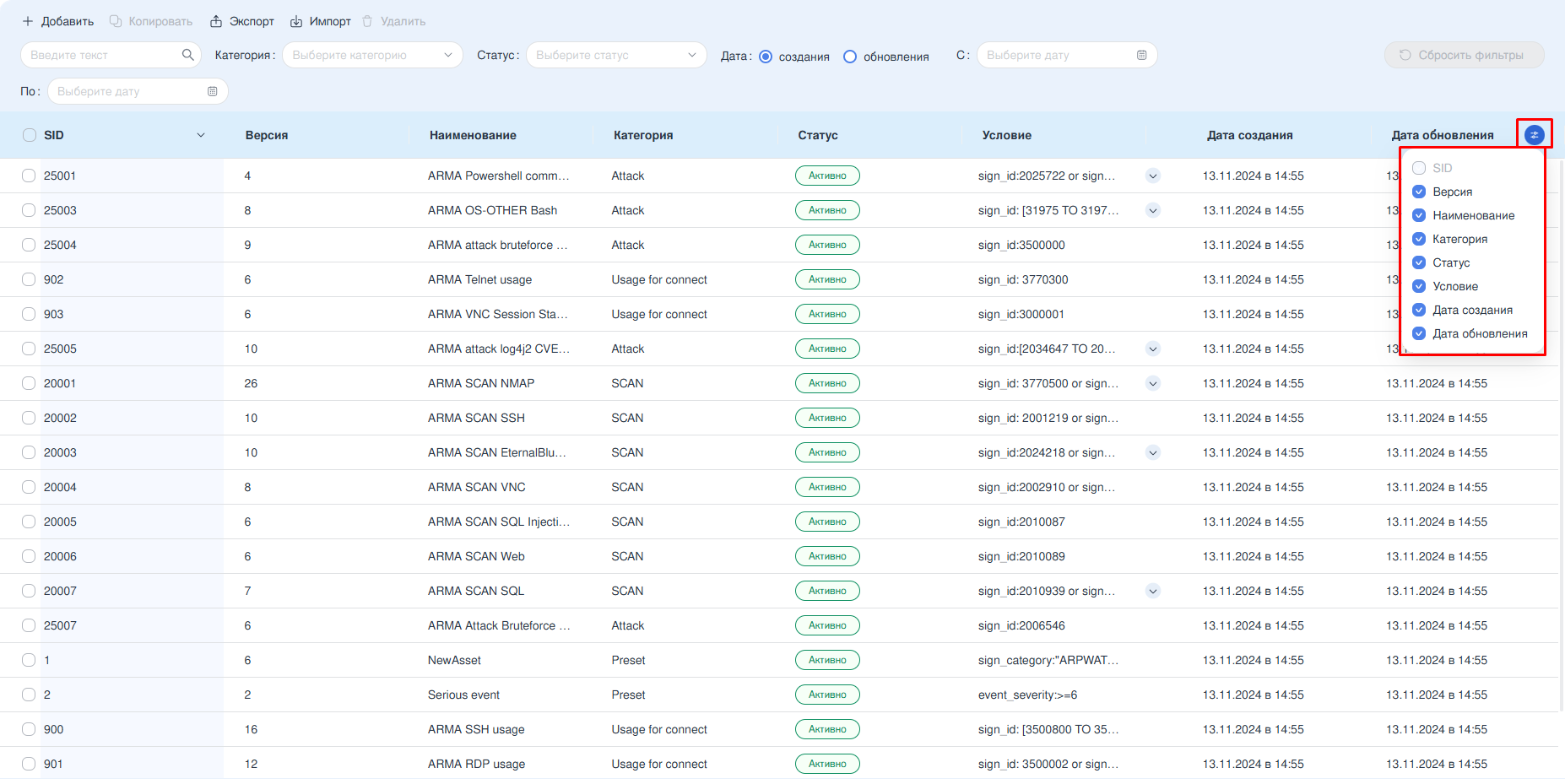
Task: Click the Import (Импорт) icon
Action: click(296, 21)
